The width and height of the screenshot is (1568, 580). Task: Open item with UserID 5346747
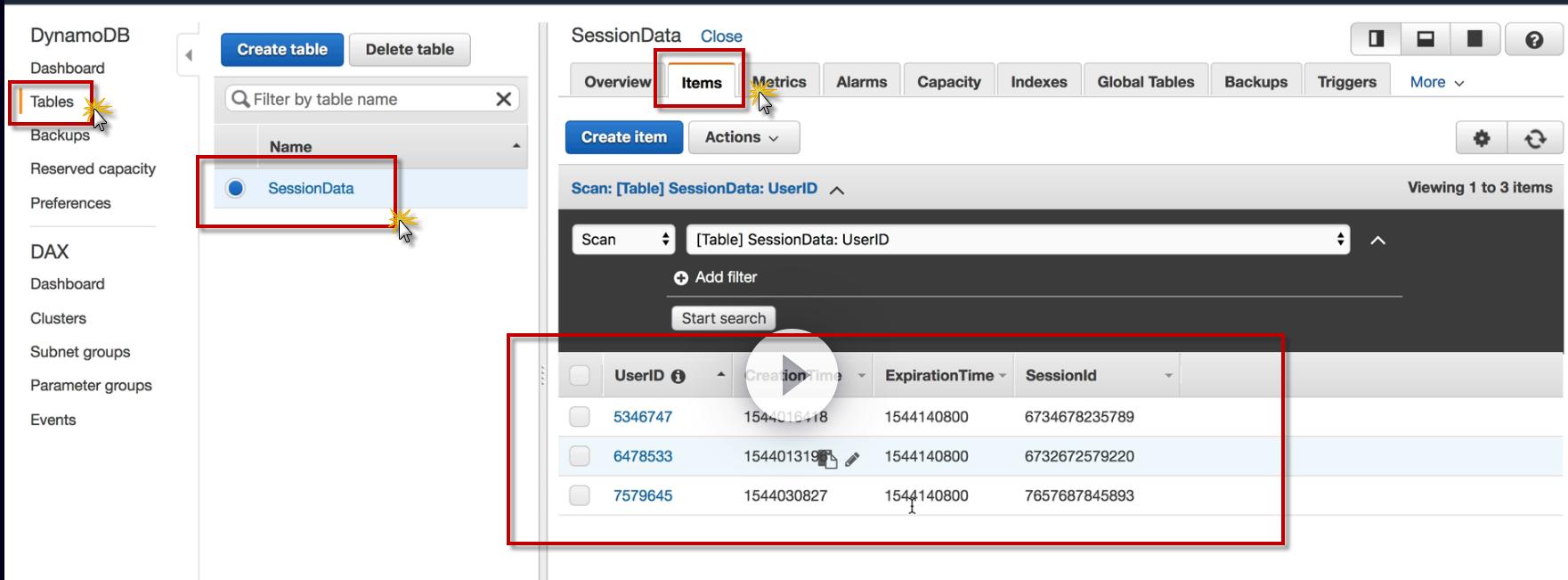coord(643,416)
